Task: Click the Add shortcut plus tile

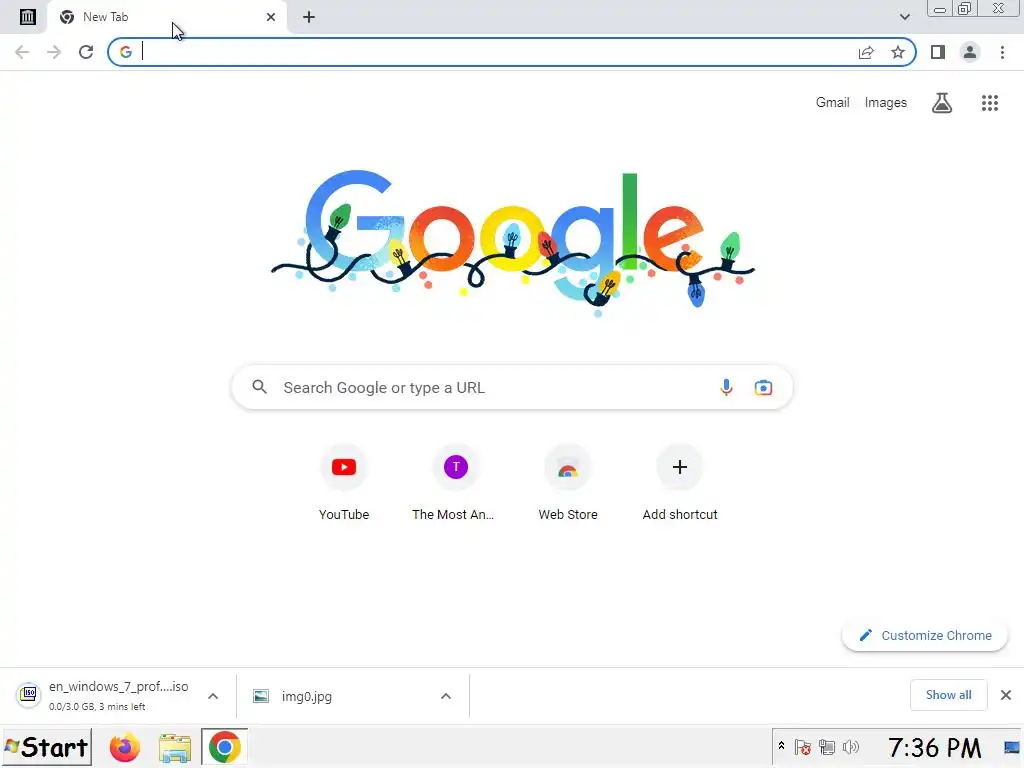Action: tap(680, 482)
